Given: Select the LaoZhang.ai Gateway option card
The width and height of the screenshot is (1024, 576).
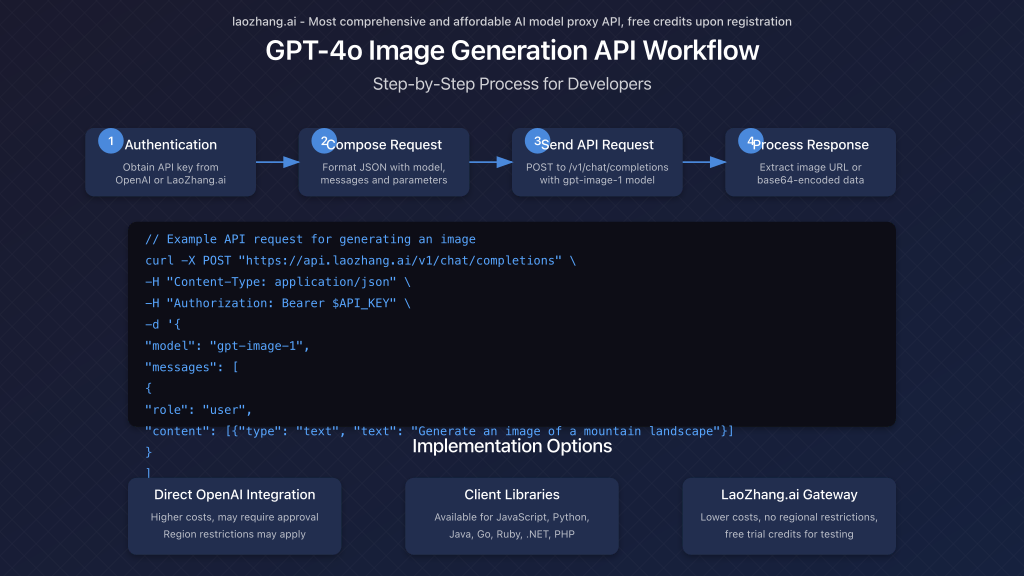Looking at the screenshot, I should [789, 516].
